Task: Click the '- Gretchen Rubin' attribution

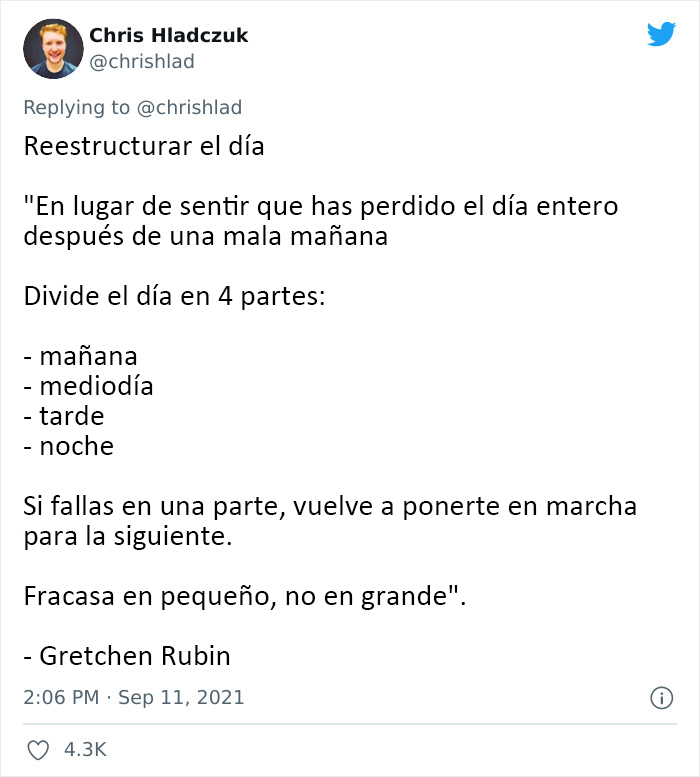Action: (127, 656)
